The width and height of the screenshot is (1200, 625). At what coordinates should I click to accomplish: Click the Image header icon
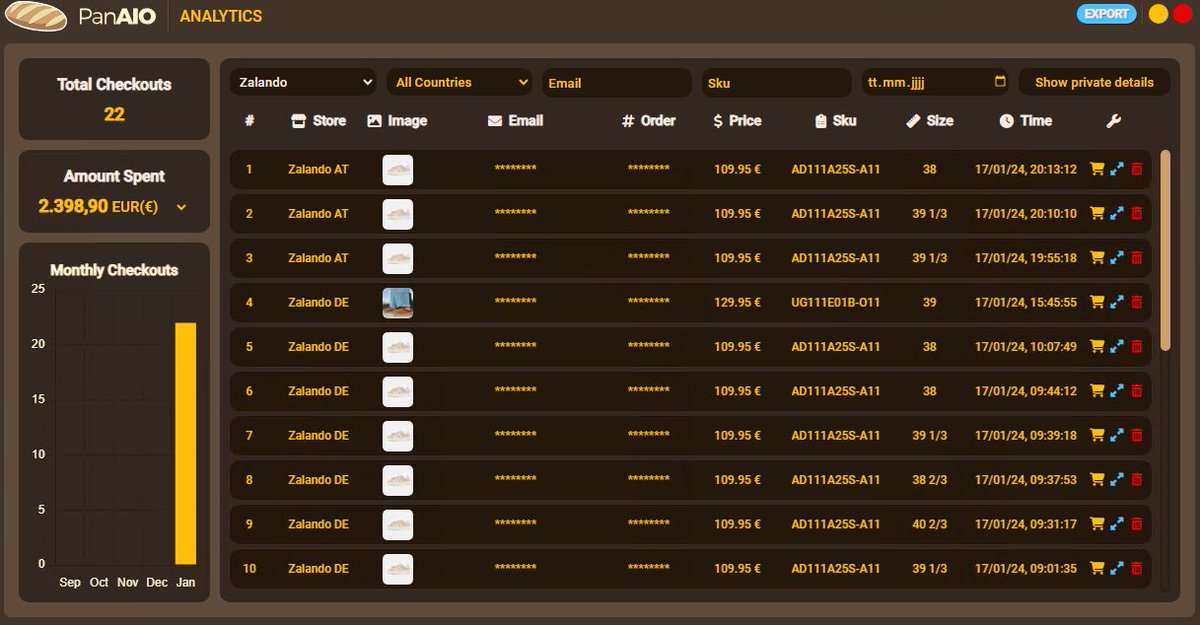[374, 121]
